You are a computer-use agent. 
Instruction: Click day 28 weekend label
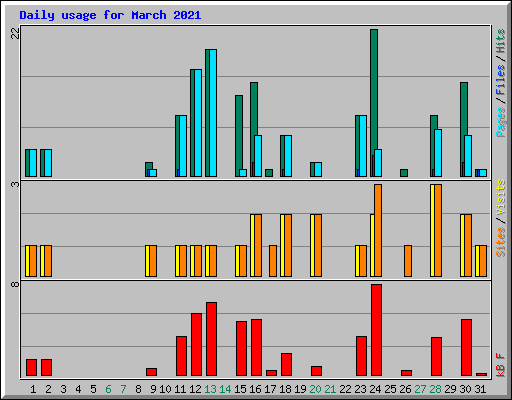[435, 389]
